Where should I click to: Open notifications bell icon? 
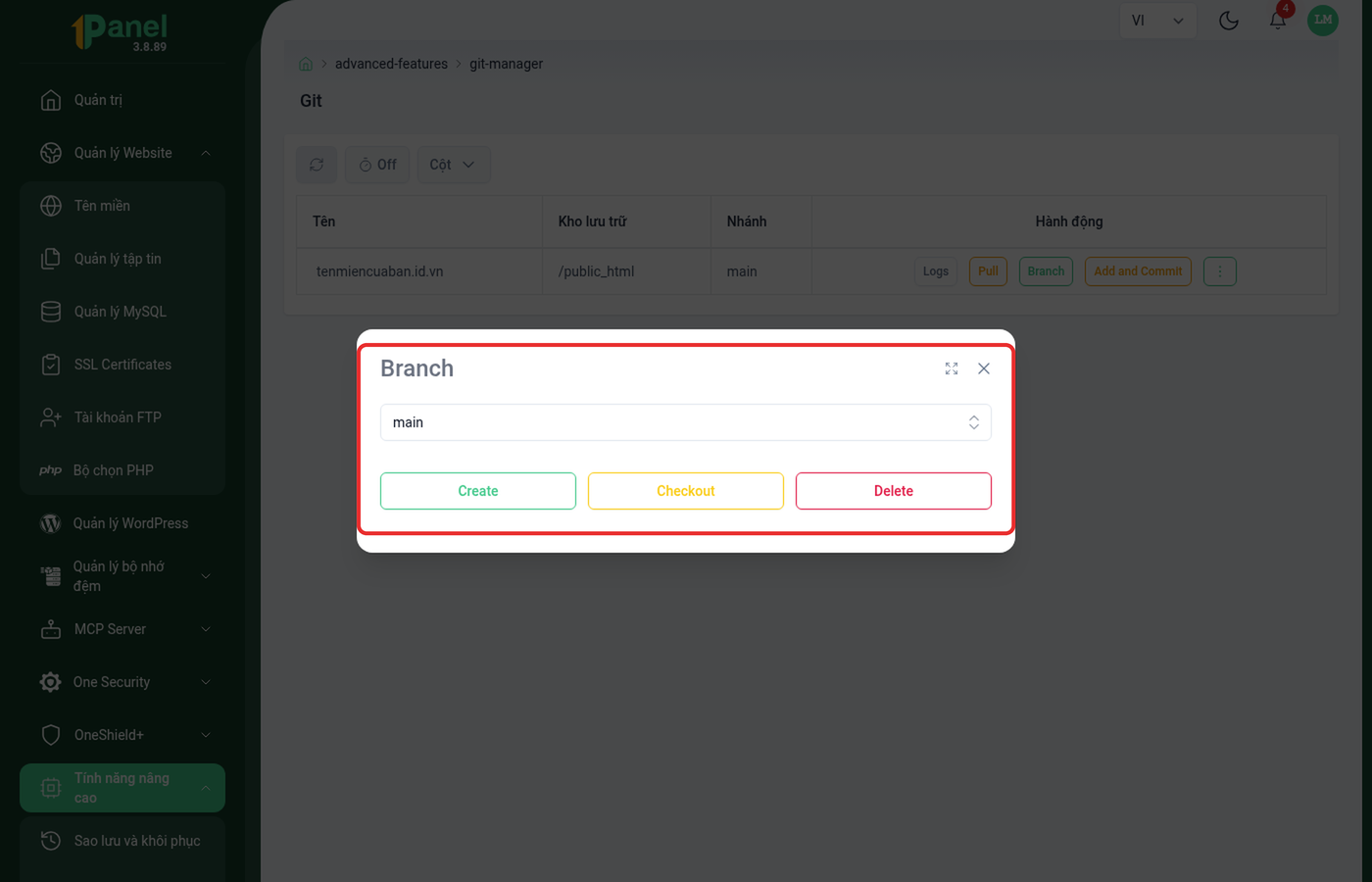coord(1278,20)
